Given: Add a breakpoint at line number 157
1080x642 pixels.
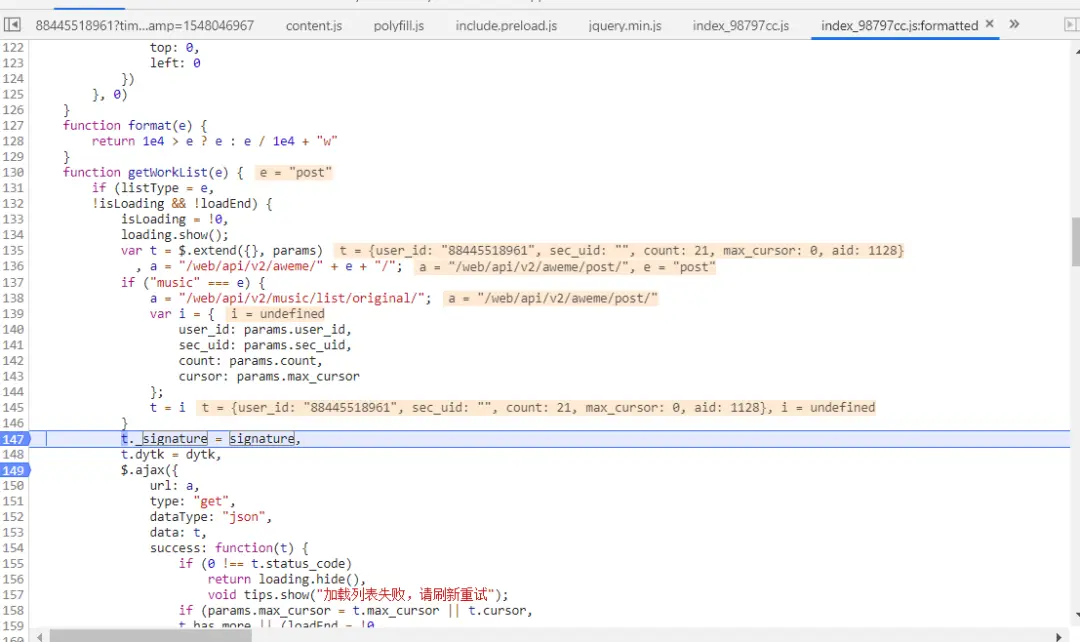Looking at the screenshot, I should click(14, 595).
